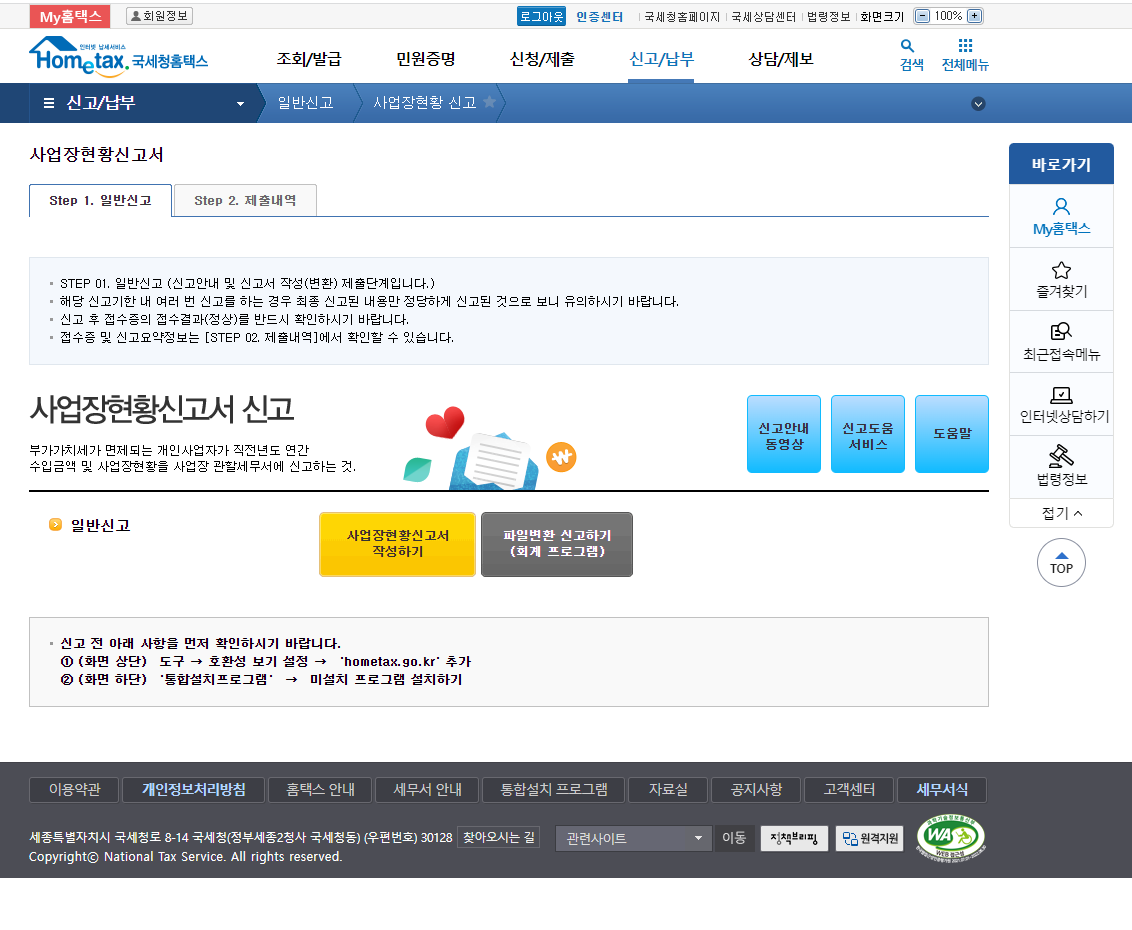Click 파일변환 신고하기 (회계 프로그램) button
Image resolution: width=1132 pixels, height=930 pixels.
point(557,544)
